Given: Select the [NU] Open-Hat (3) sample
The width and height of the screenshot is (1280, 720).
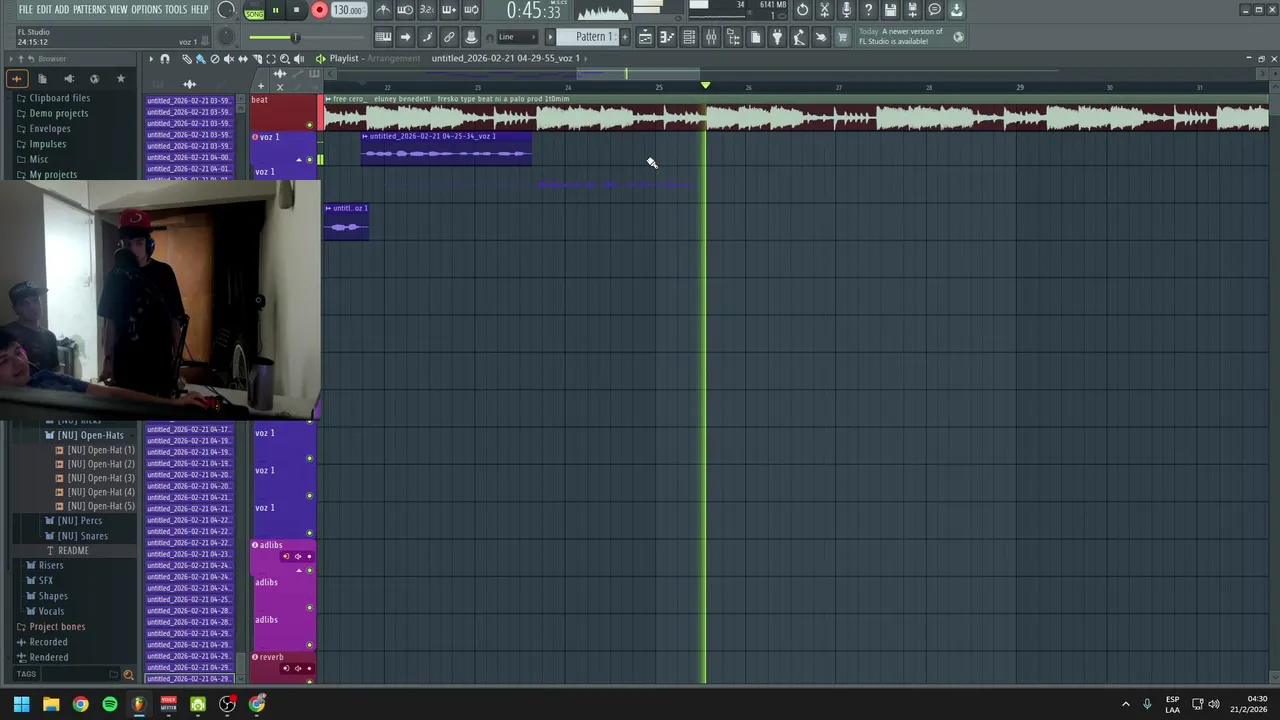Looking at the screenshot, I should pos(100,478).
